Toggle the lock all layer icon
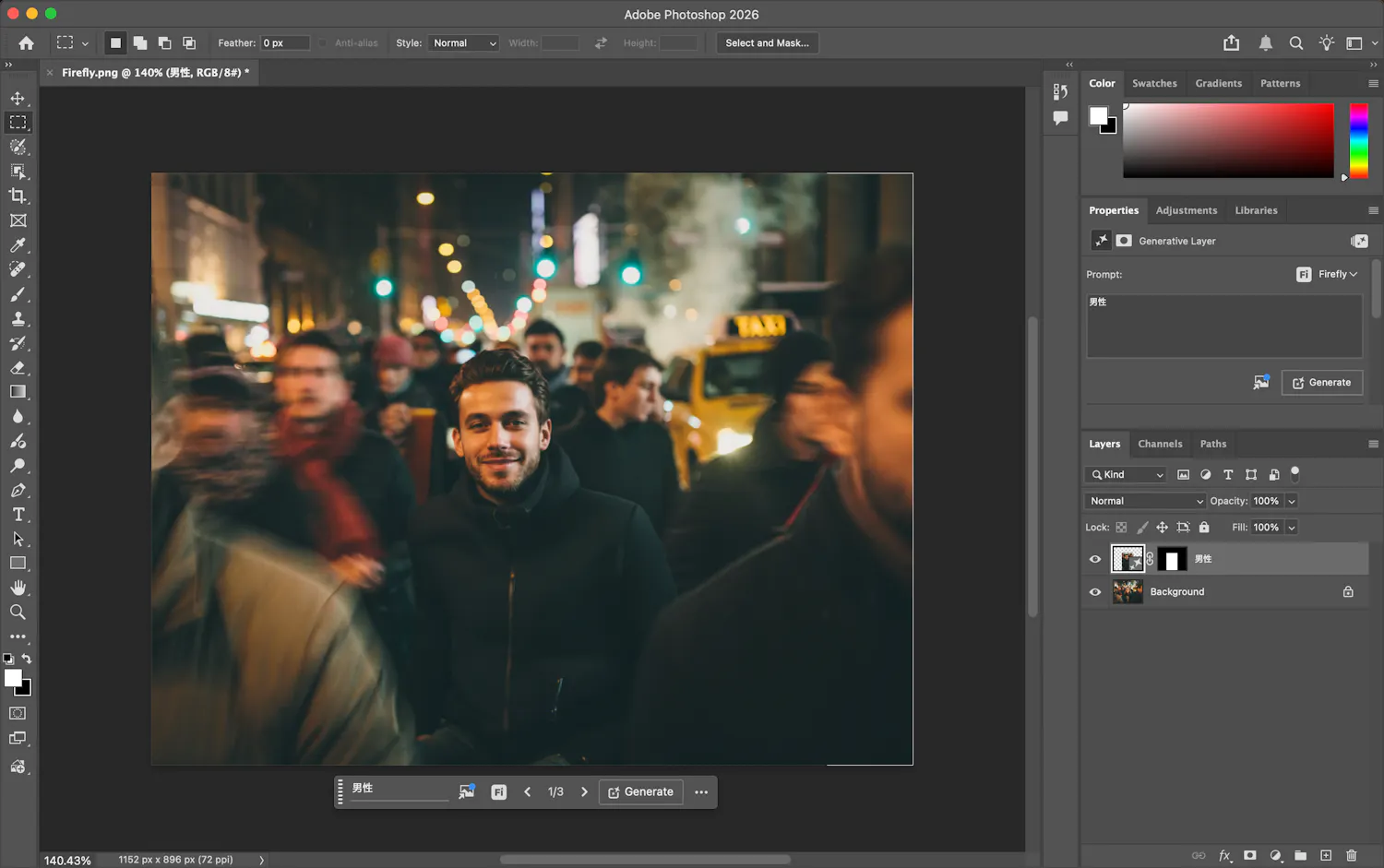Screen dimensions: 1384x868 (x=1204, y=528)
